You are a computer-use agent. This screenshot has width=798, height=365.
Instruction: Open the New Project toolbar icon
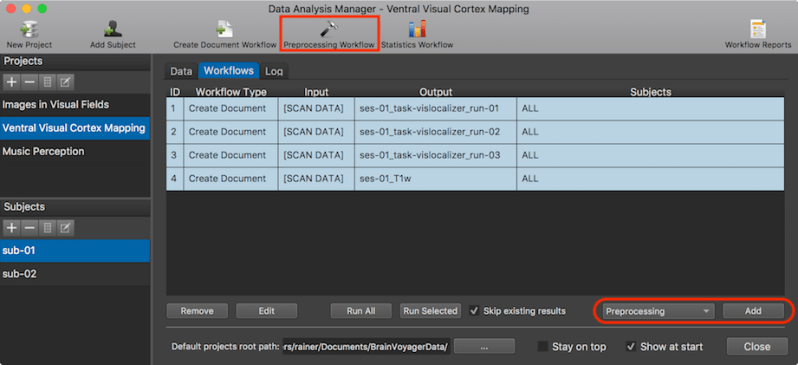[29, 34]
